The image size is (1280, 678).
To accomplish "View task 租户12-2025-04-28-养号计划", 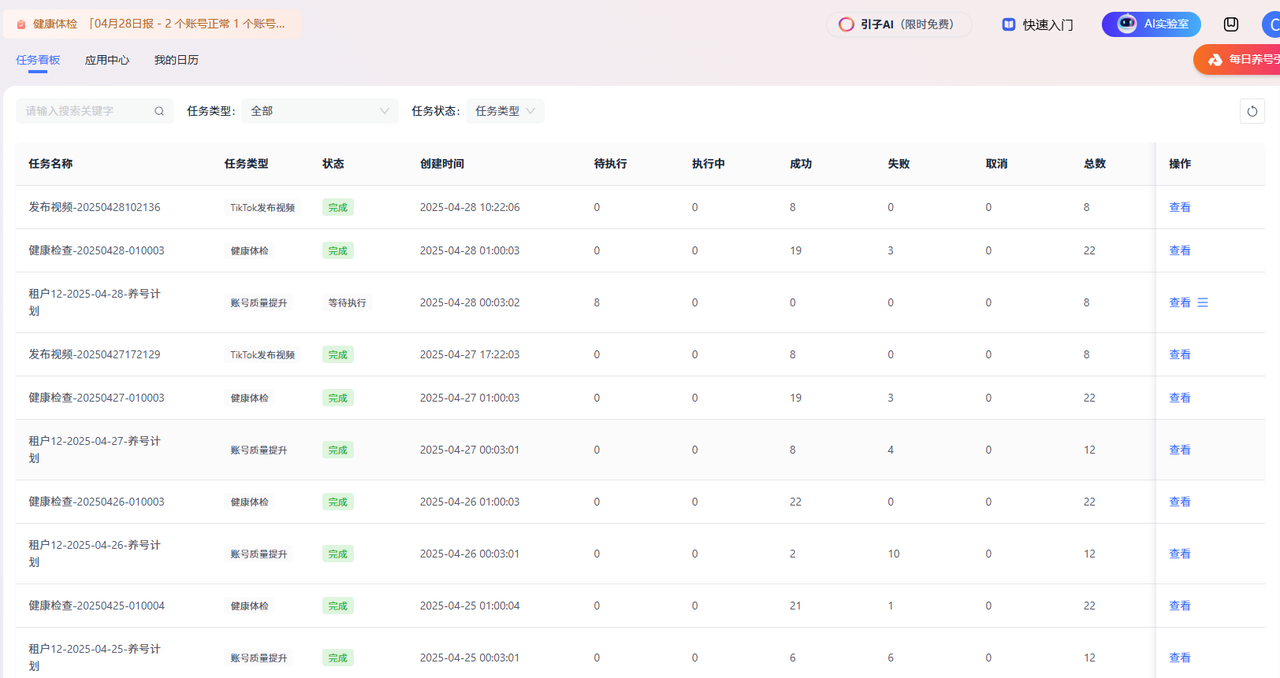I will click(x=1180, y=302).
